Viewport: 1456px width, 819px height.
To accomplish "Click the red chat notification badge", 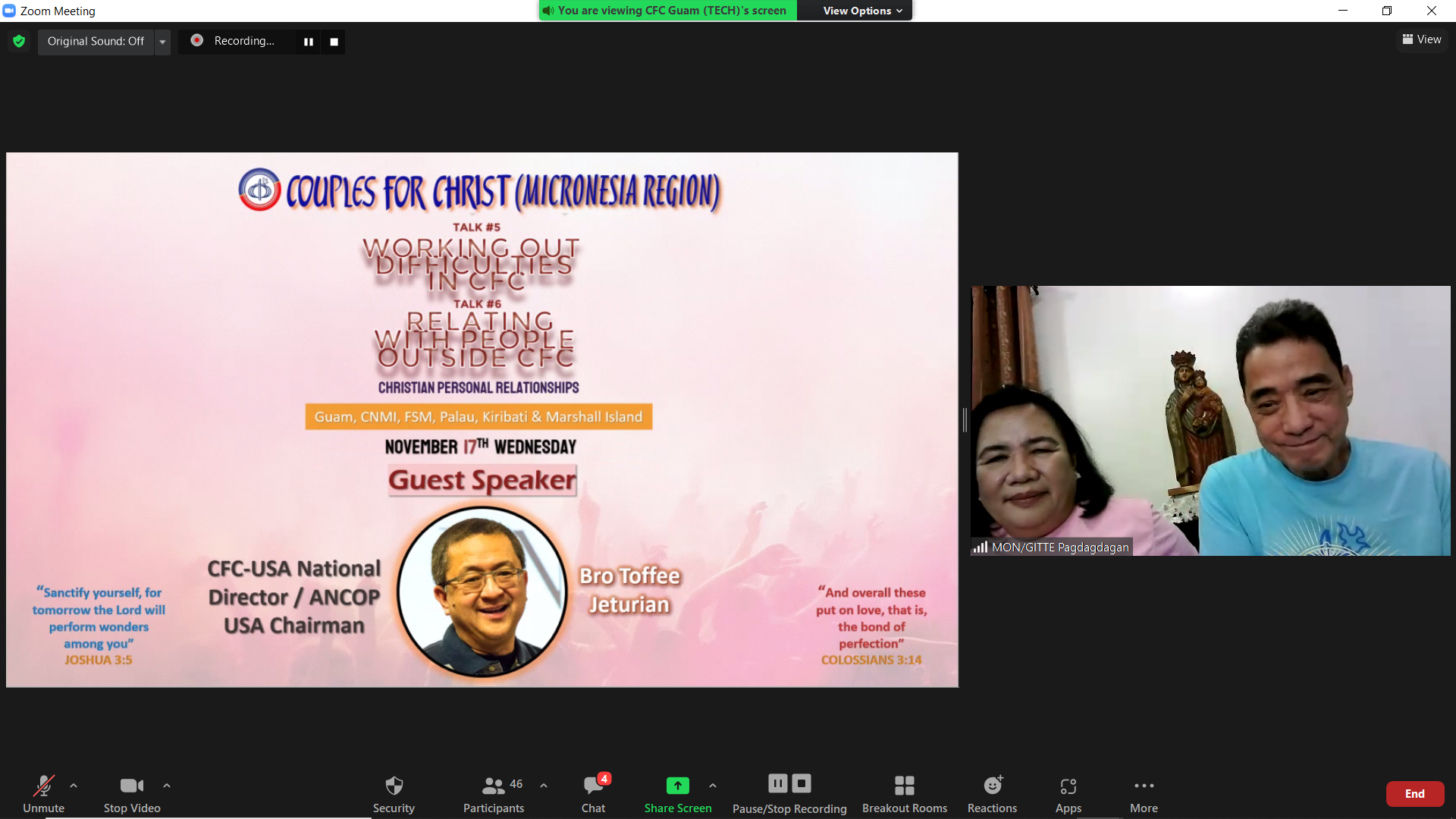I will coord(604,779).
